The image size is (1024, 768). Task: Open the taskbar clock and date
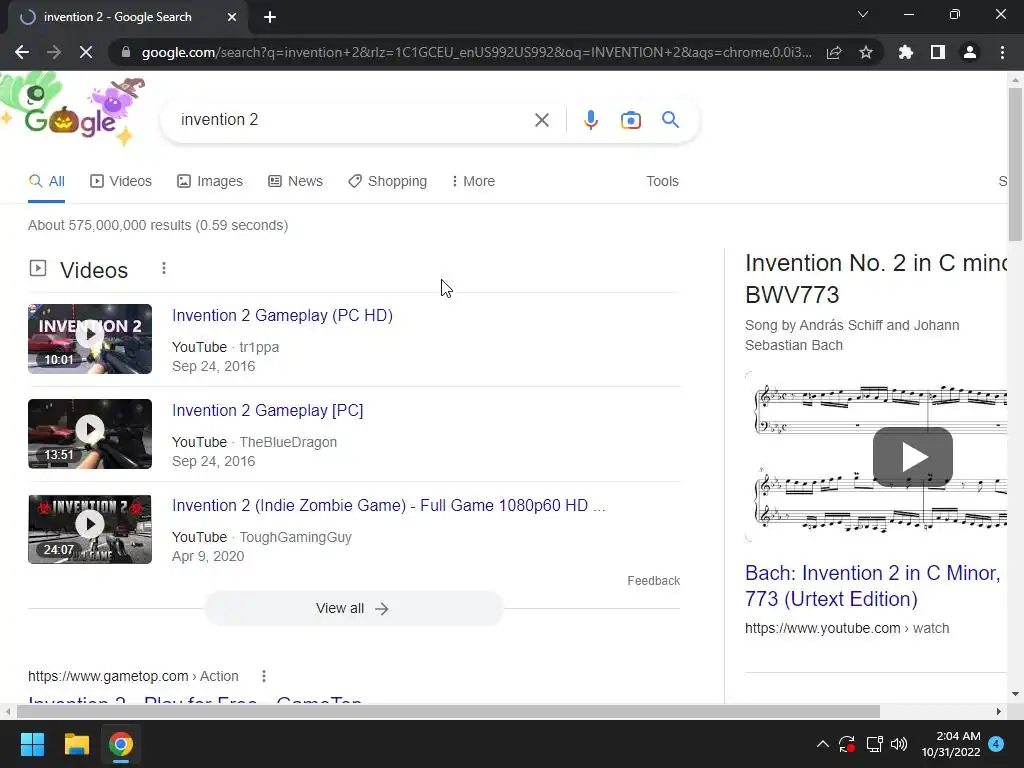point(951,744)
